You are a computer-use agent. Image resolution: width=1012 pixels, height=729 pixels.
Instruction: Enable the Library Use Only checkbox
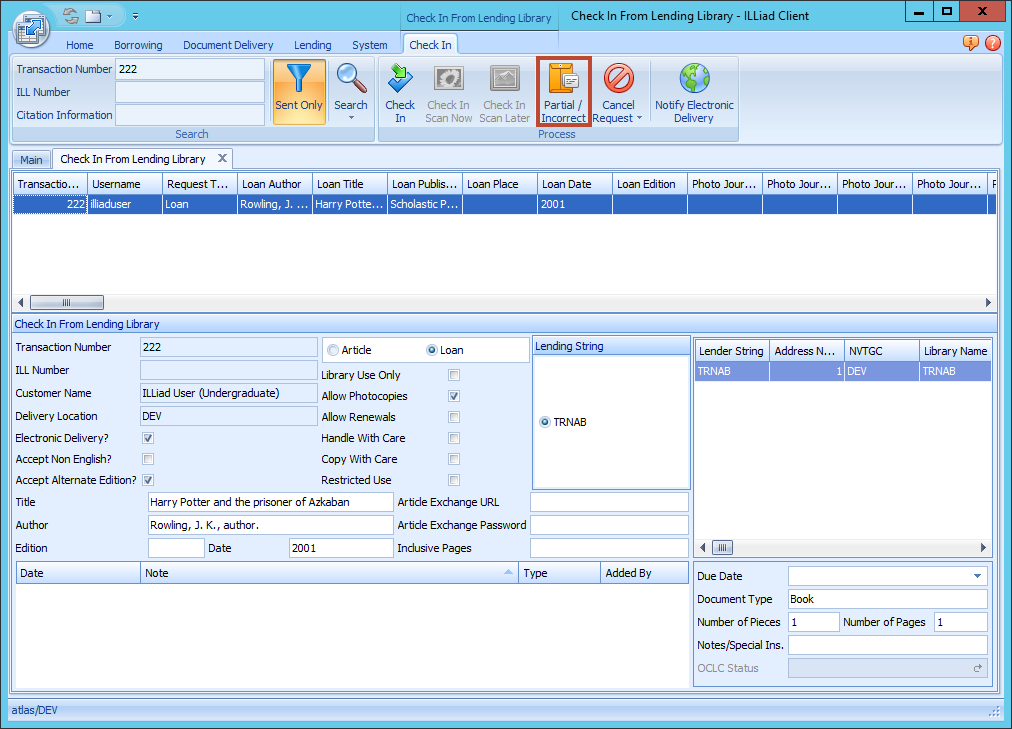tap(453, 375)
